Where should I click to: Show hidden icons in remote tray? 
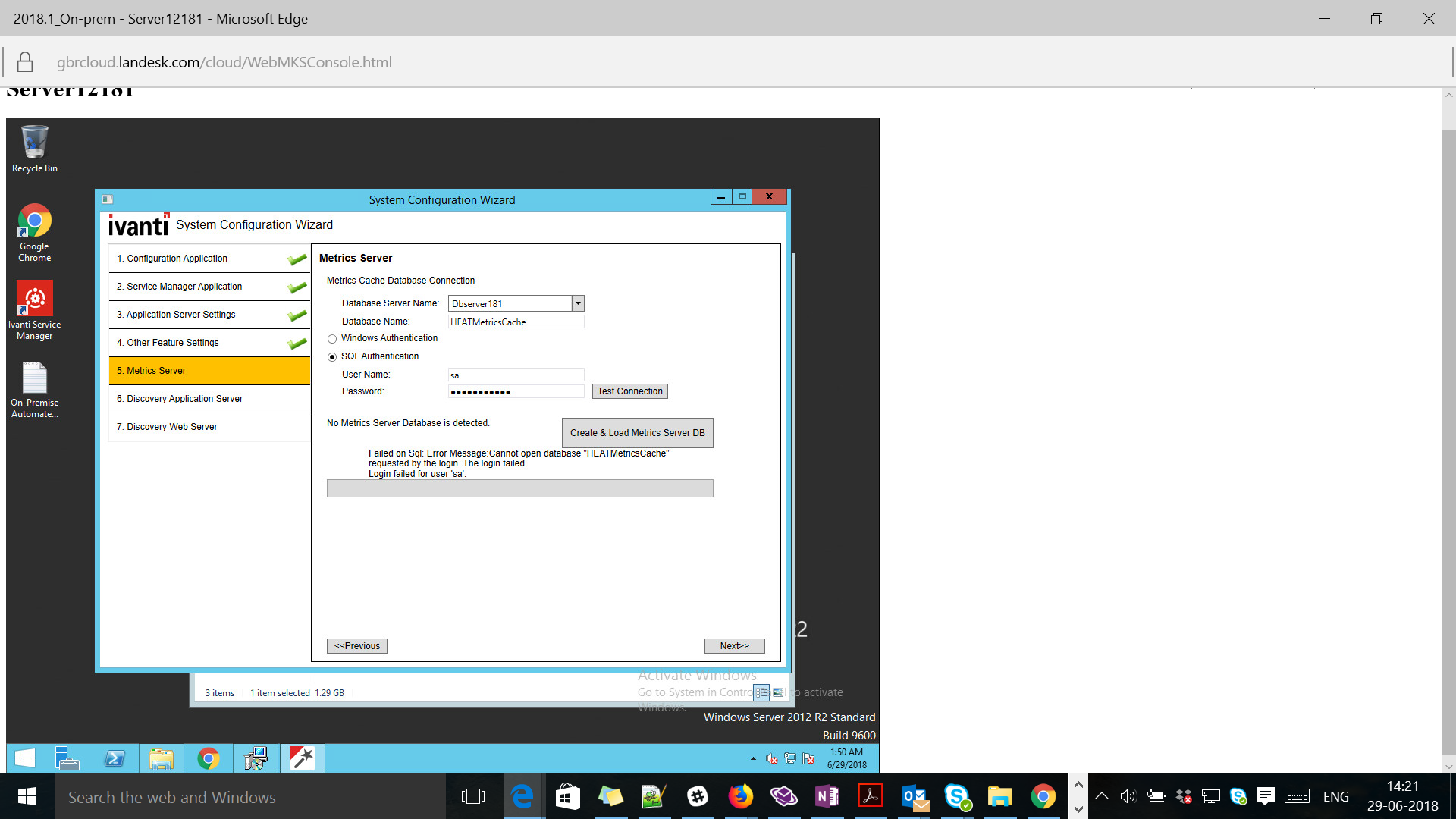753,759
